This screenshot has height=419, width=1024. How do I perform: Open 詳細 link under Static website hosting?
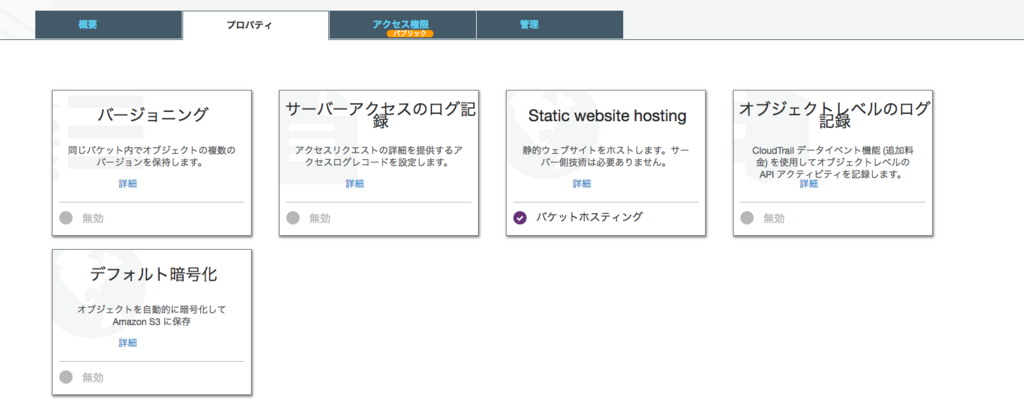(582, 183)
